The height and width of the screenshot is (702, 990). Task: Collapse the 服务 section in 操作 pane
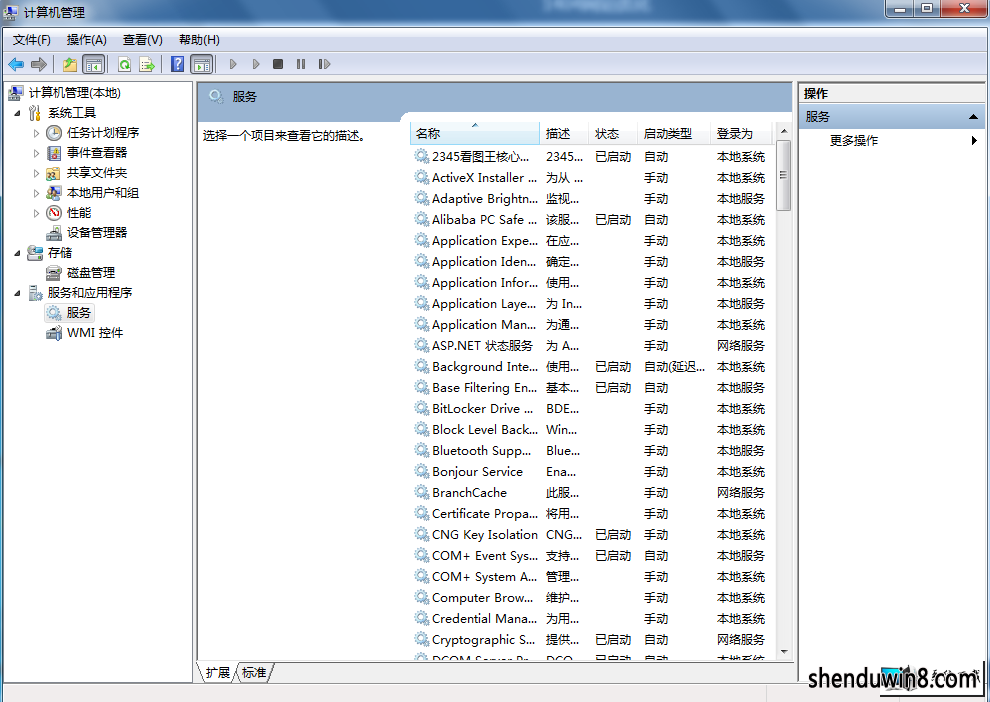pyautogui.click(x=973, y=117)
